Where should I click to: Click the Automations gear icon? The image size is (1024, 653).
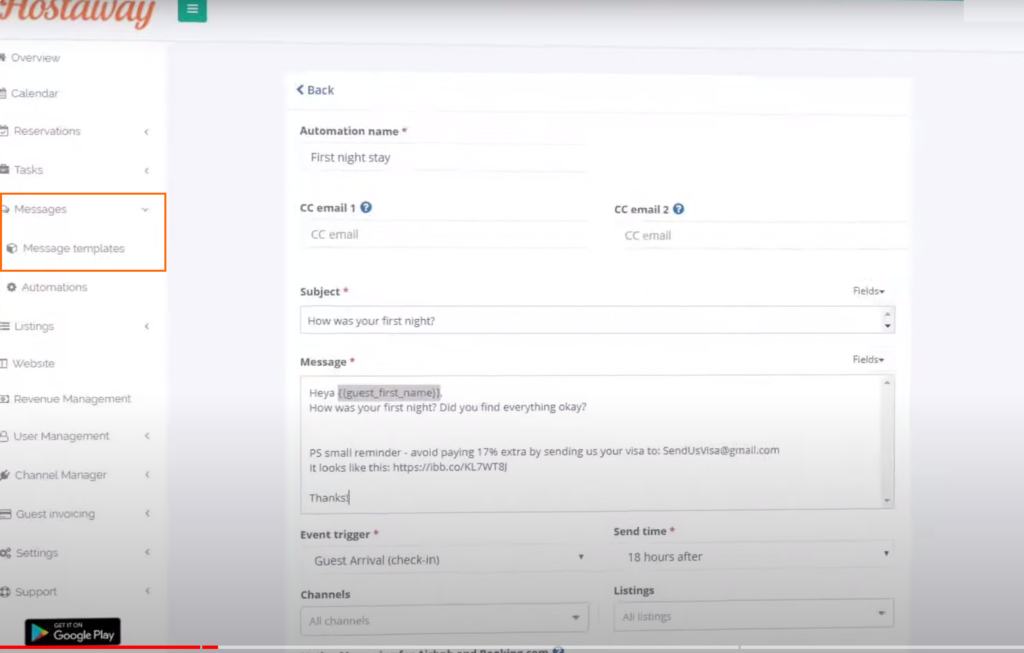click(12, 287)
